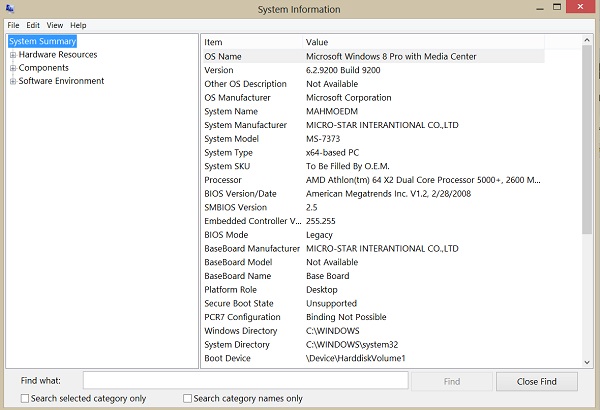Click the value x64-based PC

coord(333,152)
